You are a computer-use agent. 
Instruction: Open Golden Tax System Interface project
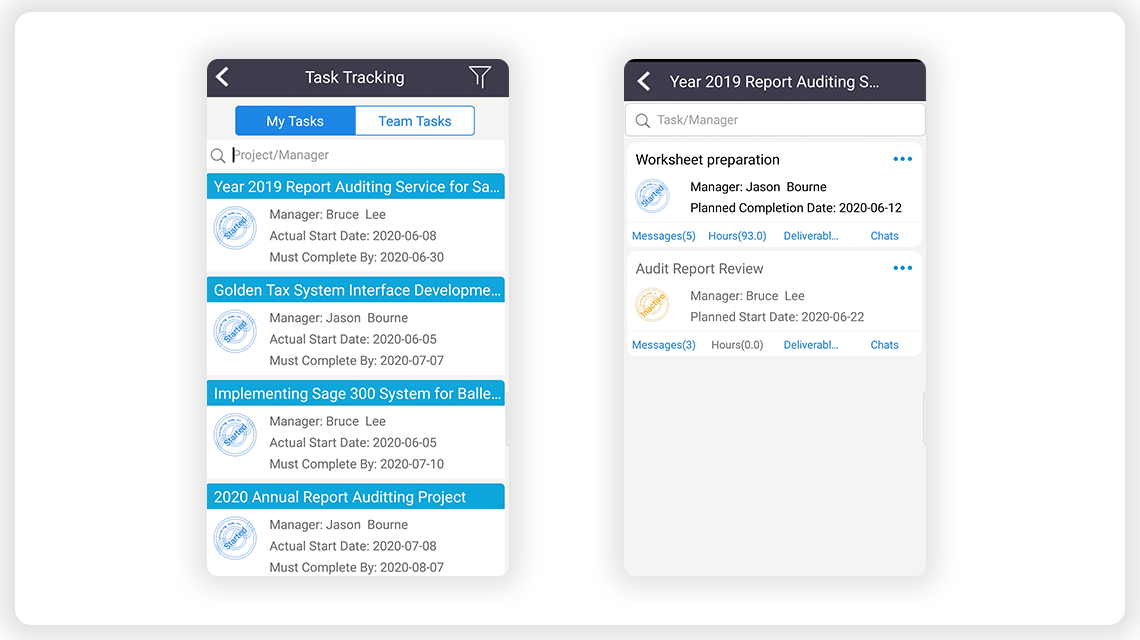click(356, 290)
